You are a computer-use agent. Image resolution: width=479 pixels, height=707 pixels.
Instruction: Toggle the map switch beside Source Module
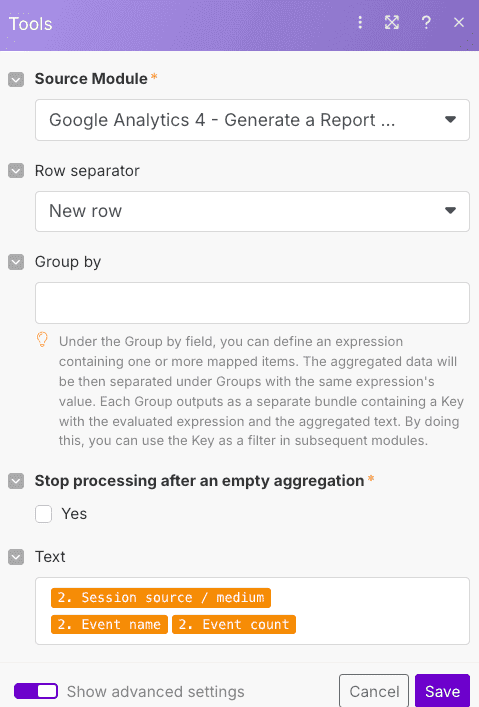pos(16,80)
